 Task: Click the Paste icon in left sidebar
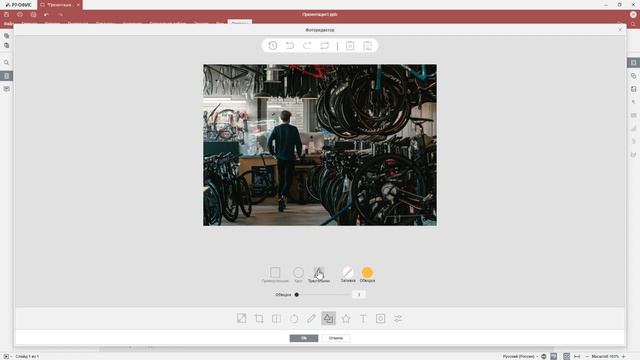[x=7, y=45]
